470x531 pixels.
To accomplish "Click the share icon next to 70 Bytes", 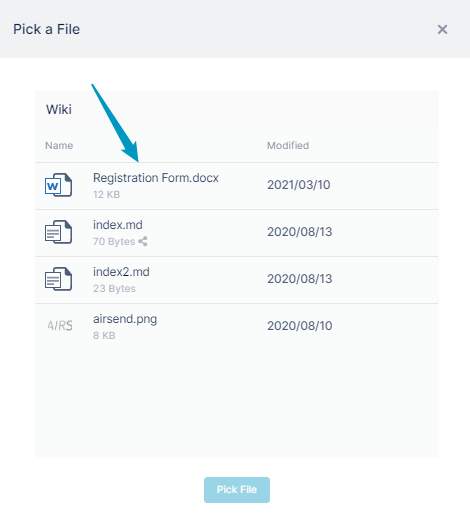I will [x=143, y=241].
